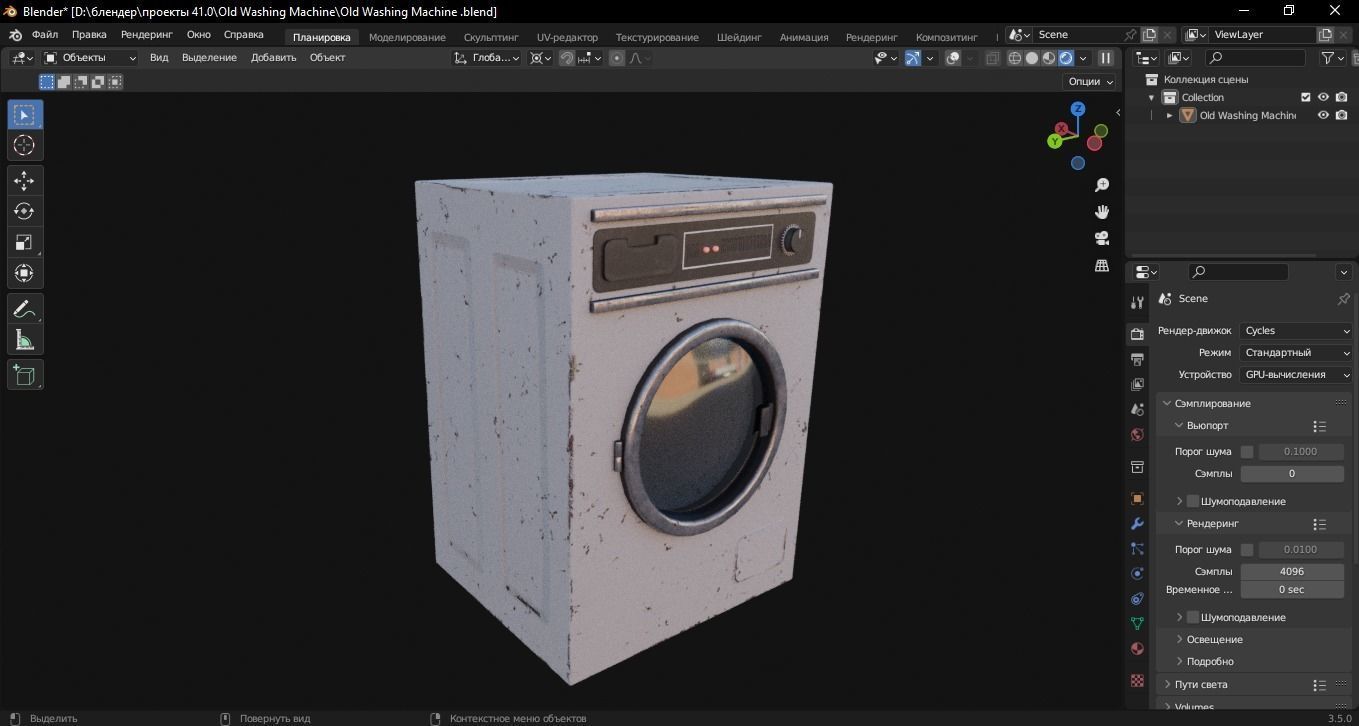Activate the 3D Cursor tool
The image size is (1359, 726).
click(24, 145)
